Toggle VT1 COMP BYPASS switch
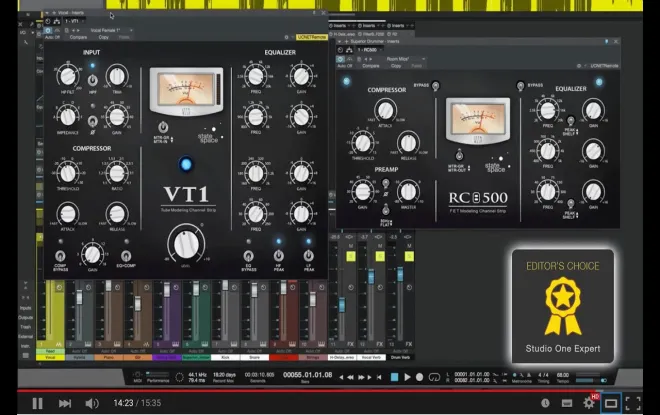Viewport: 660px width, 415px height. click(x=60, y=255)
